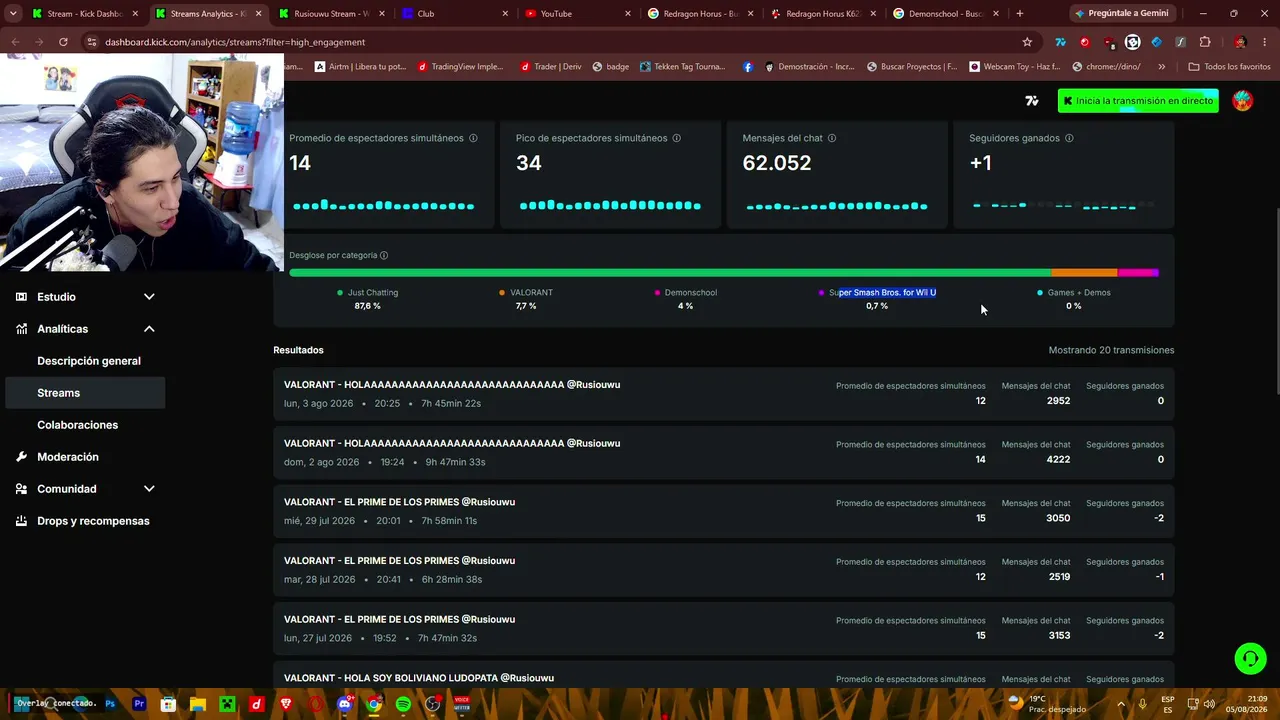The image size is (1280, 720).
Task: Go back with the browser back arrow
Action: pos(15,42)
